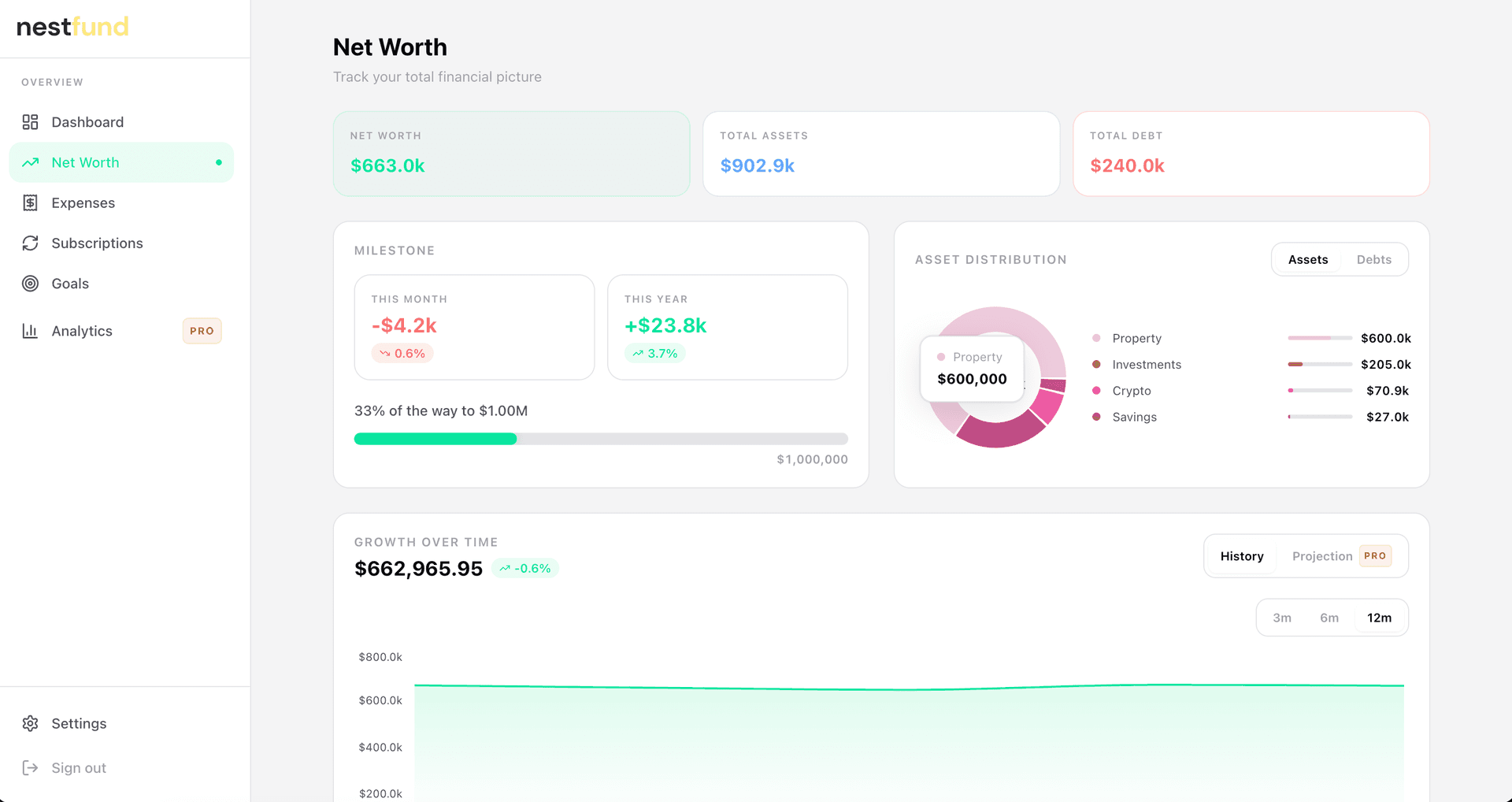Screen dimensions: 1512x802
Task: Switch asset distribution to Debts
Action: [1373, 259]
